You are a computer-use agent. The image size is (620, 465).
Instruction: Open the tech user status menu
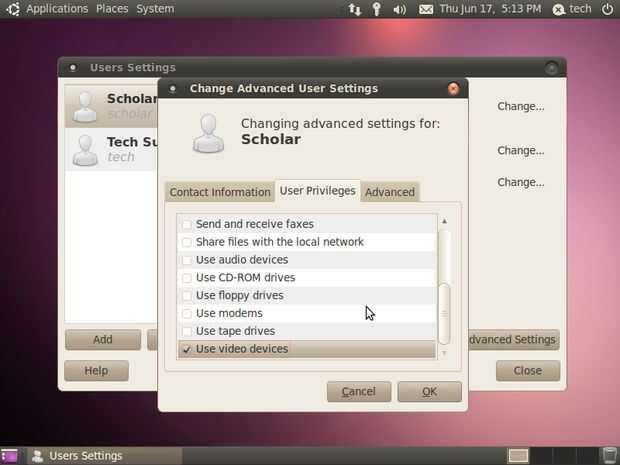click(x=572, y=9)
